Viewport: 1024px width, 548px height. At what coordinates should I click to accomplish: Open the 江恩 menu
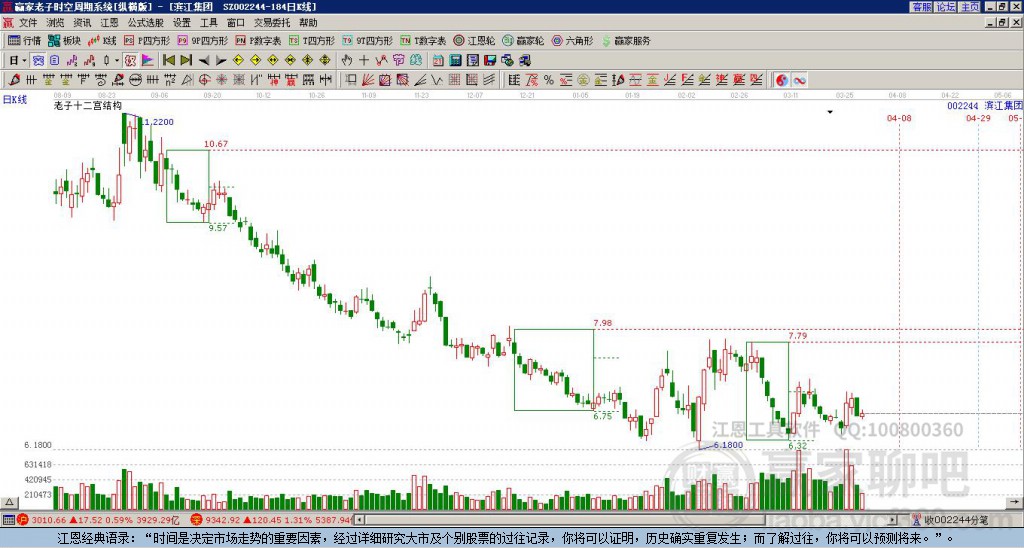[109, 23]
